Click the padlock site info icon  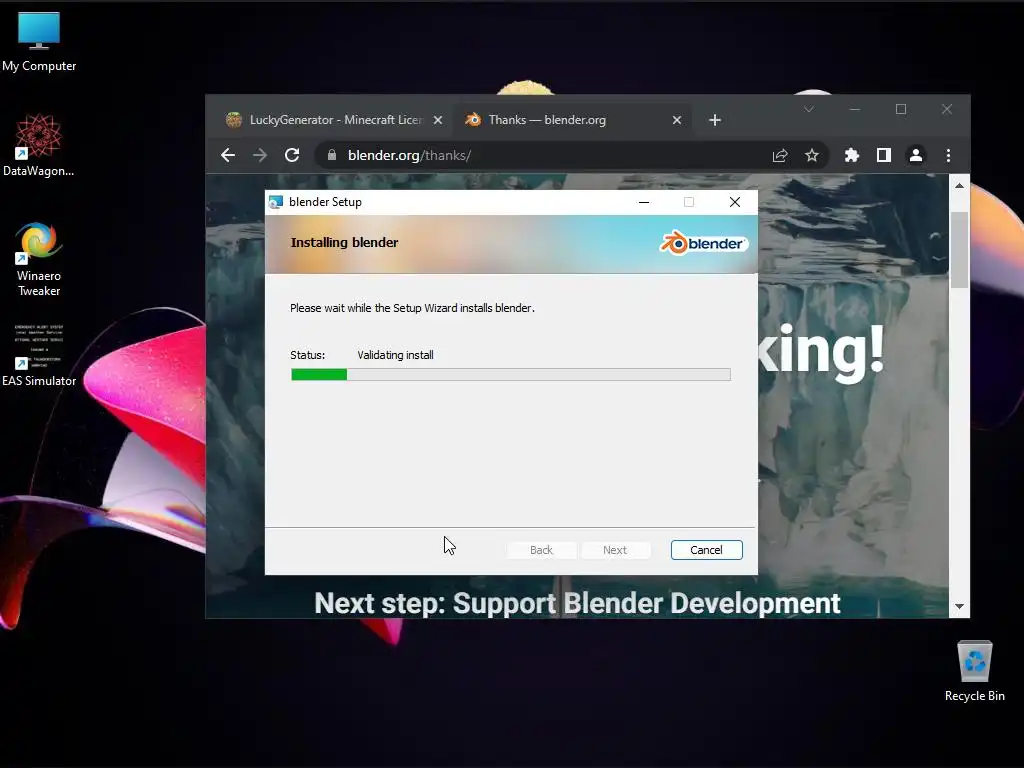[x=332, y=155]
